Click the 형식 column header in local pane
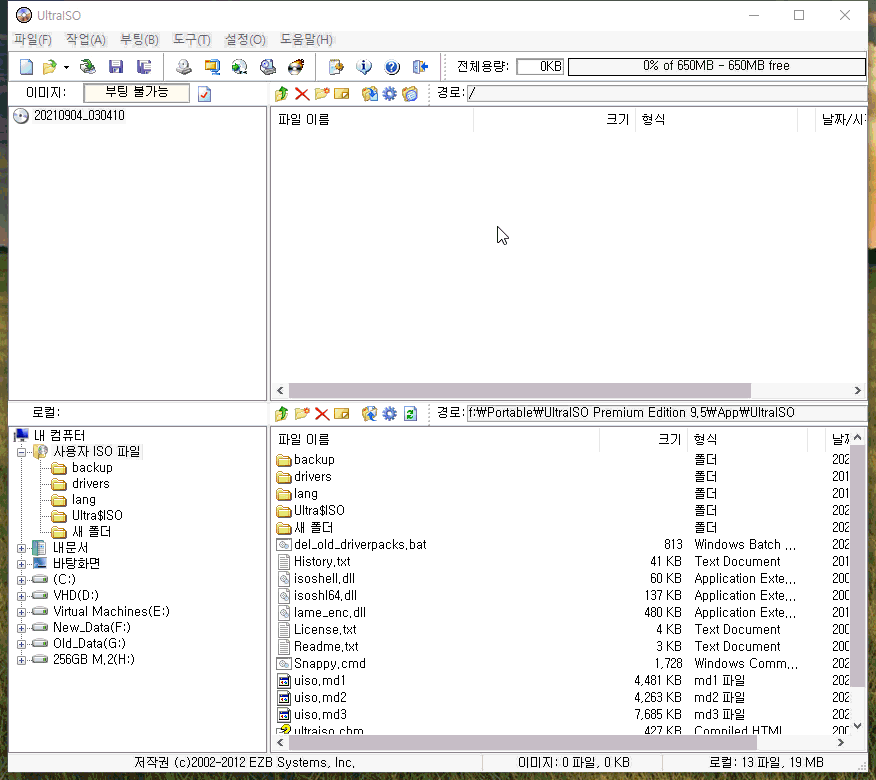The height and width of the screenshot is (780, 876). pos(748,440)
